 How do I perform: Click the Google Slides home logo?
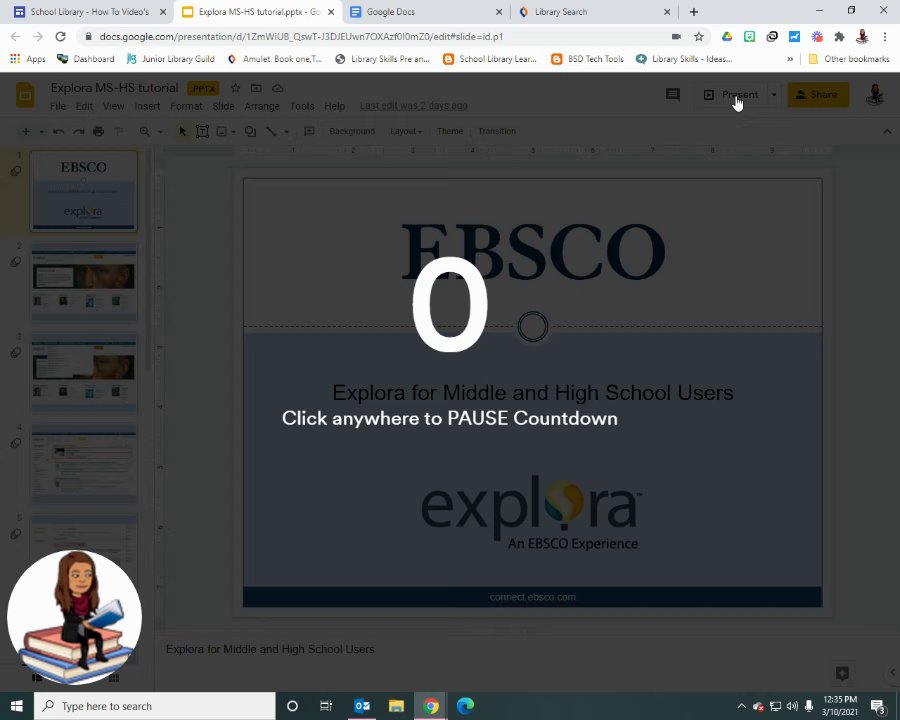tap(25, 95)
